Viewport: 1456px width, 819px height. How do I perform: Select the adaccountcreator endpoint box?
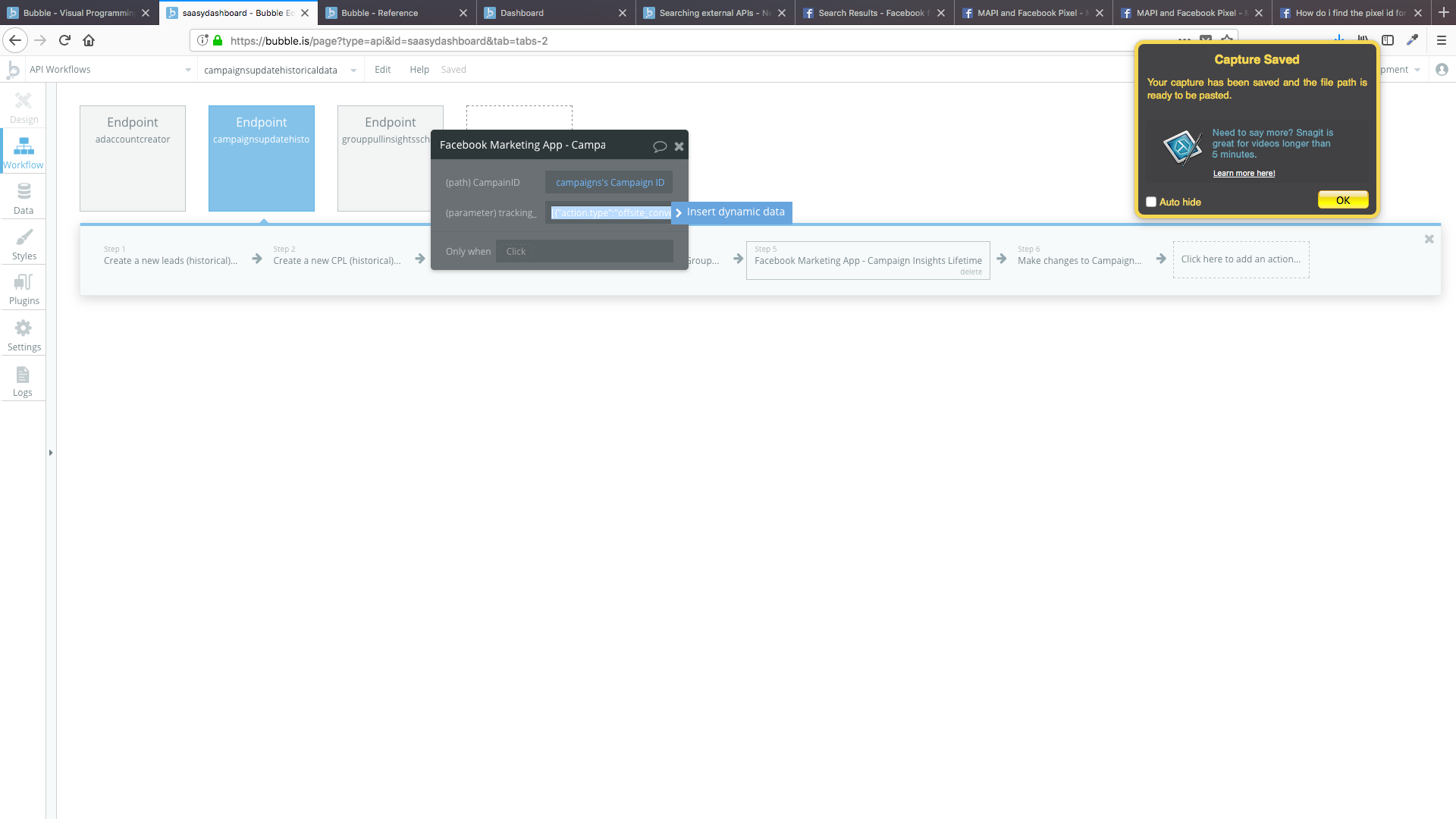point(133,158)
